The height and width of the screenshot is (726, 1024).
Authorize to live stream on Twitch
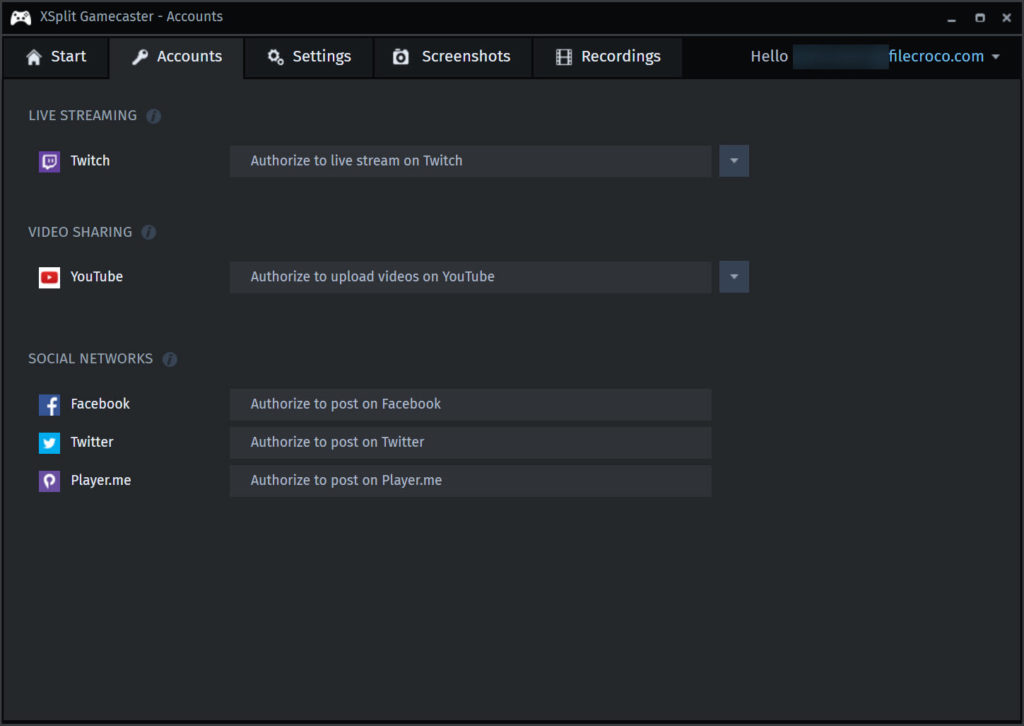471,161
